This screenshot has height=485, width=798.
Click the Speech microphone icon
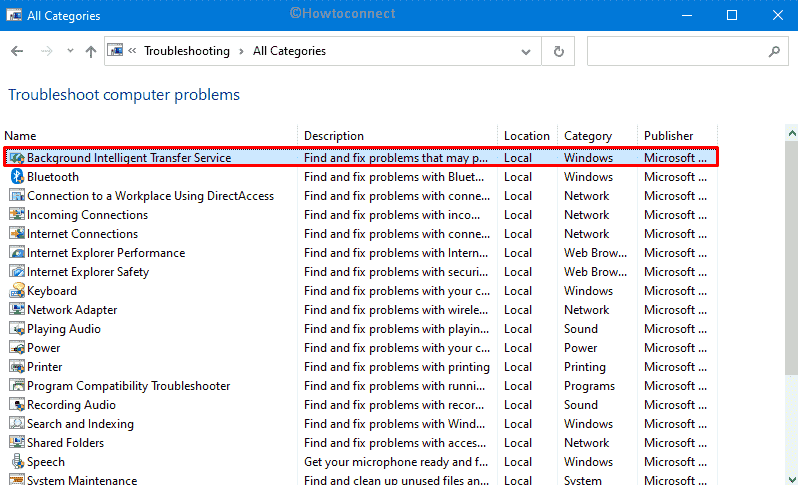[17, 462]
